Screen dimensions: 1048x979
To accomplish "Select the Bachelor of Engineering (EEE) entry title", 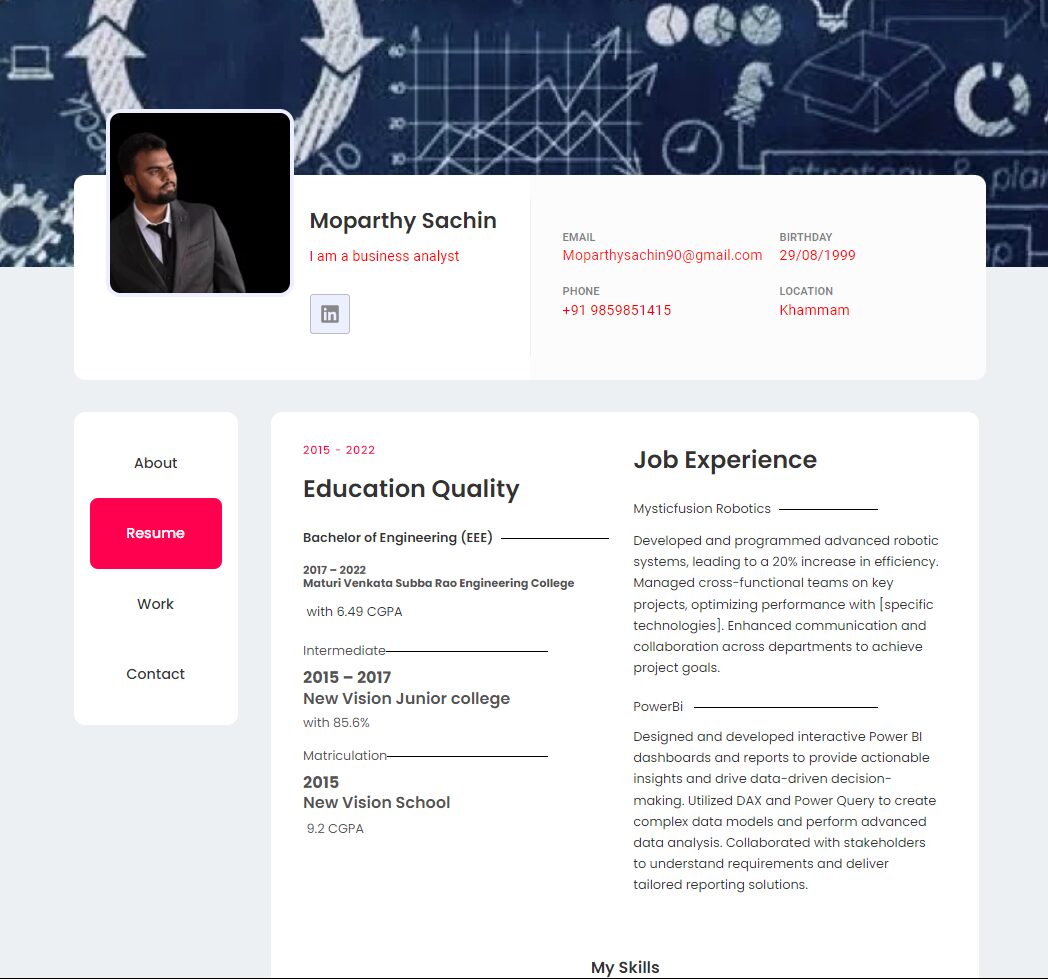I will 398,538.
